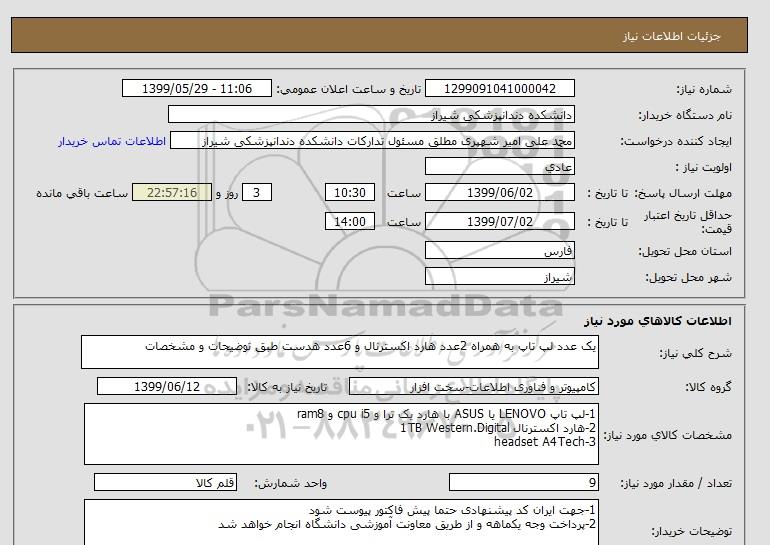Viewport: 770px width, 545px height.
Task: Click the label شرح کلی نیاز
Action: (695, 353)
